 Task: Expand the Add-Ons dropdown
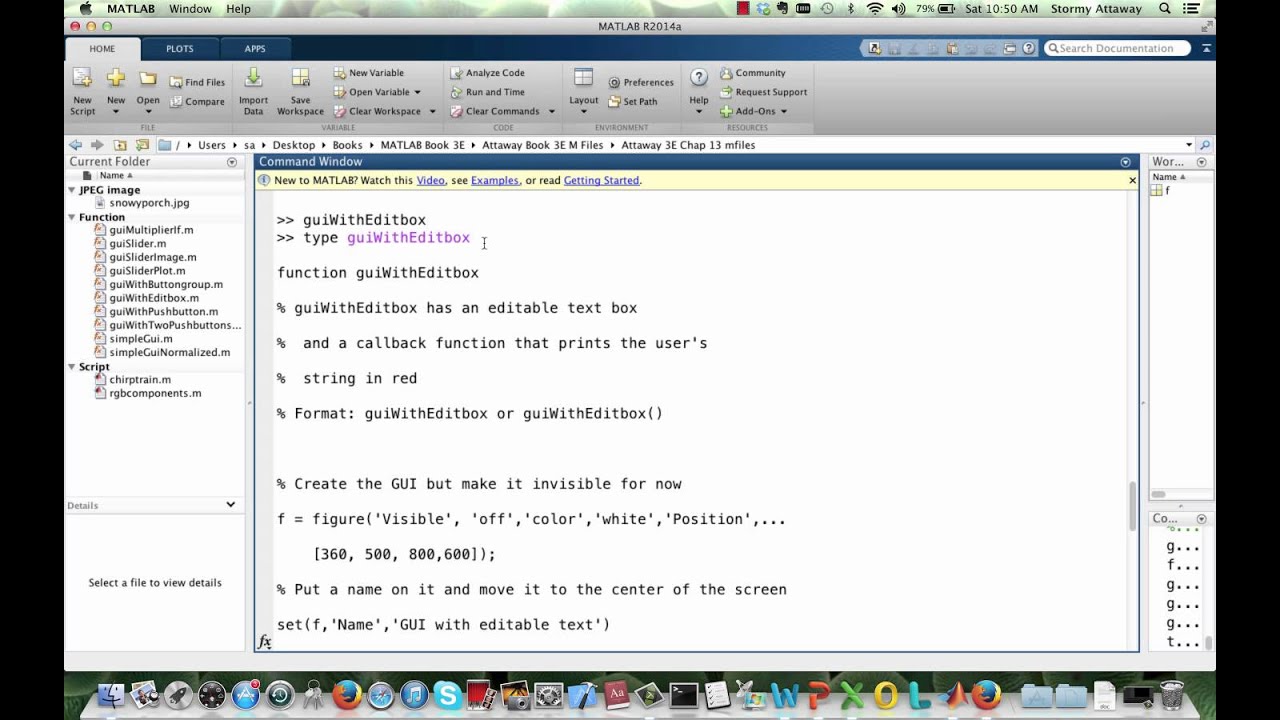tap(783, 111)
